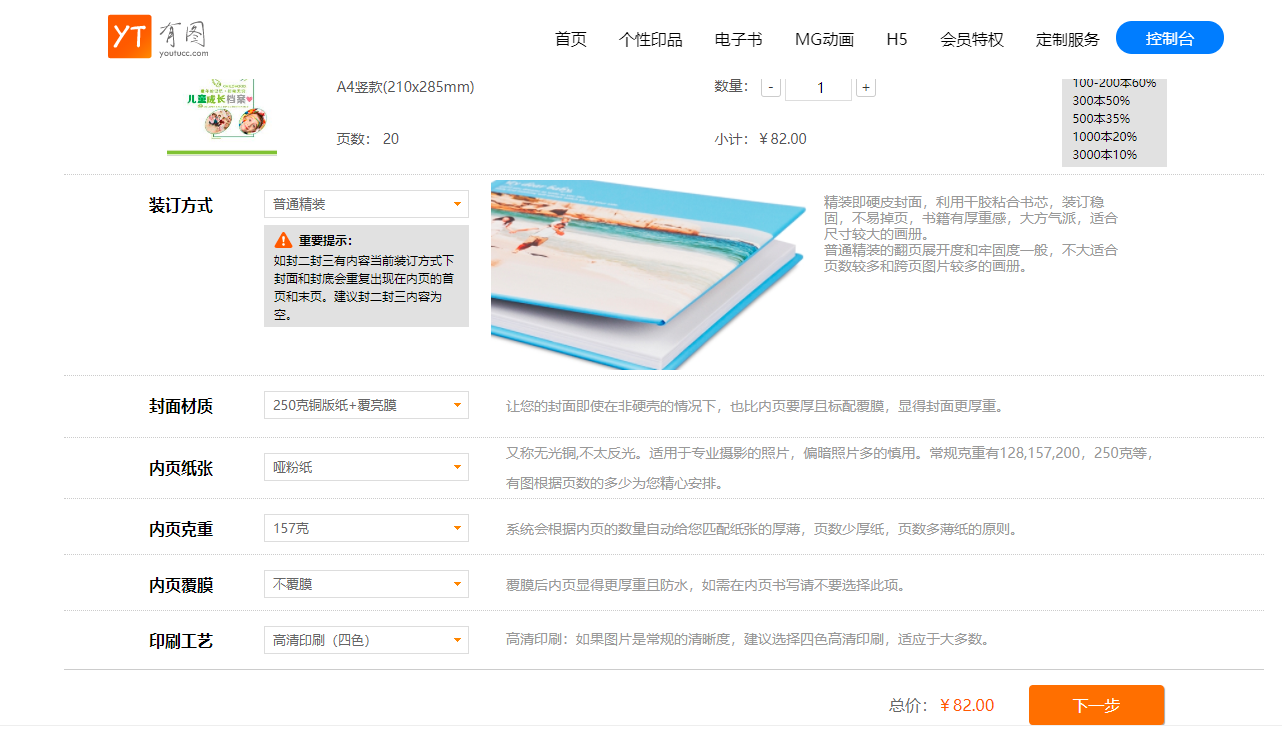Expand the 印刷工艺 dropdown

pos(366,640)
